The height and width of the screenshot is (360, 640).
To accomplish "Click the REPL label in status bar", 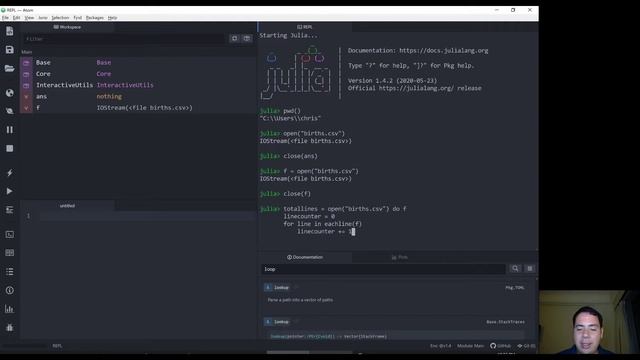I will [57, 346].
